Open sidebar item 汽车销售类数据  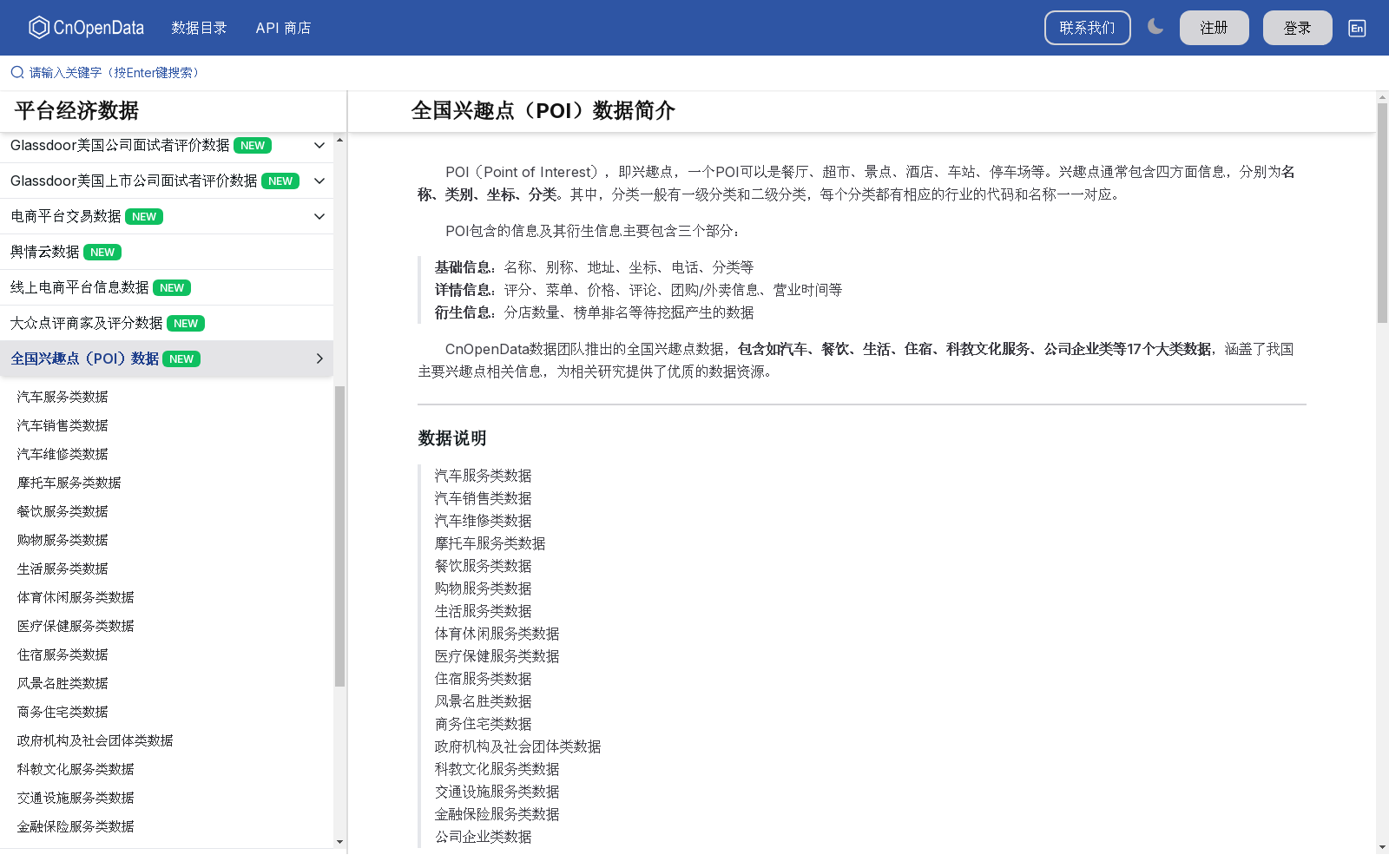(63, 425)
